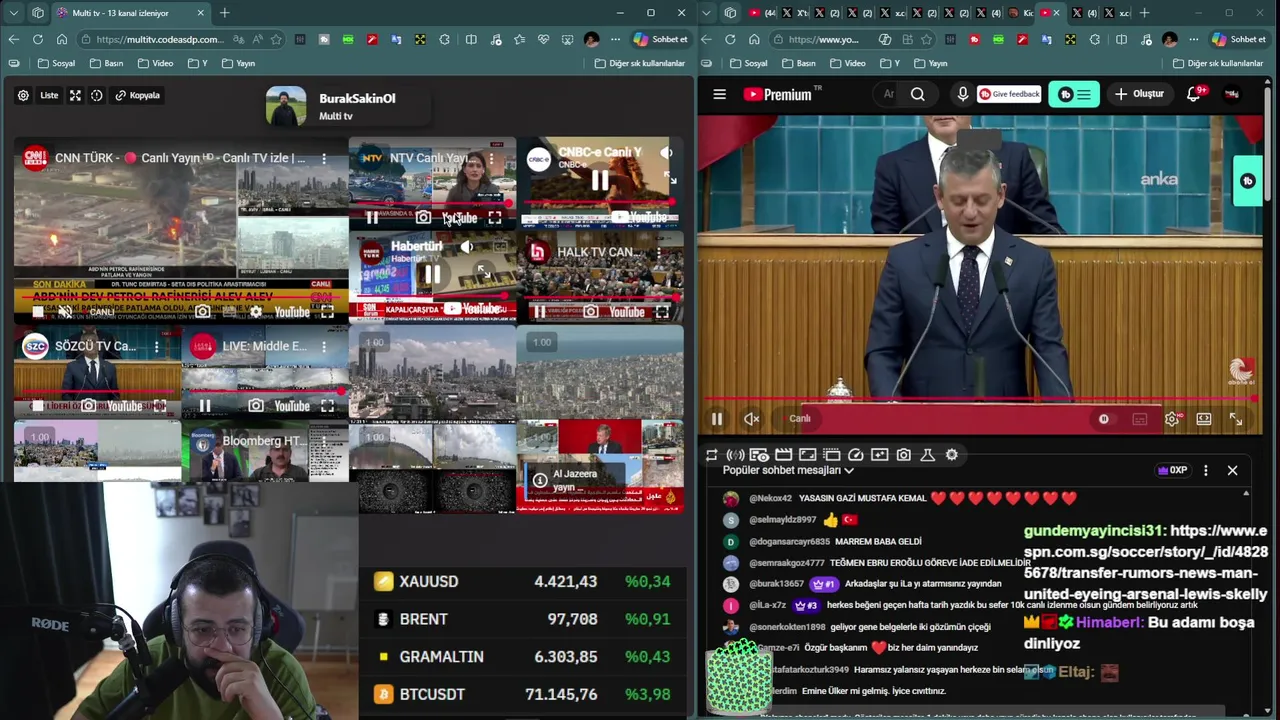Click the circular timer icon beside Kopyala
1280x720 pixels.
pyautogui.click(x=97, y=95)
